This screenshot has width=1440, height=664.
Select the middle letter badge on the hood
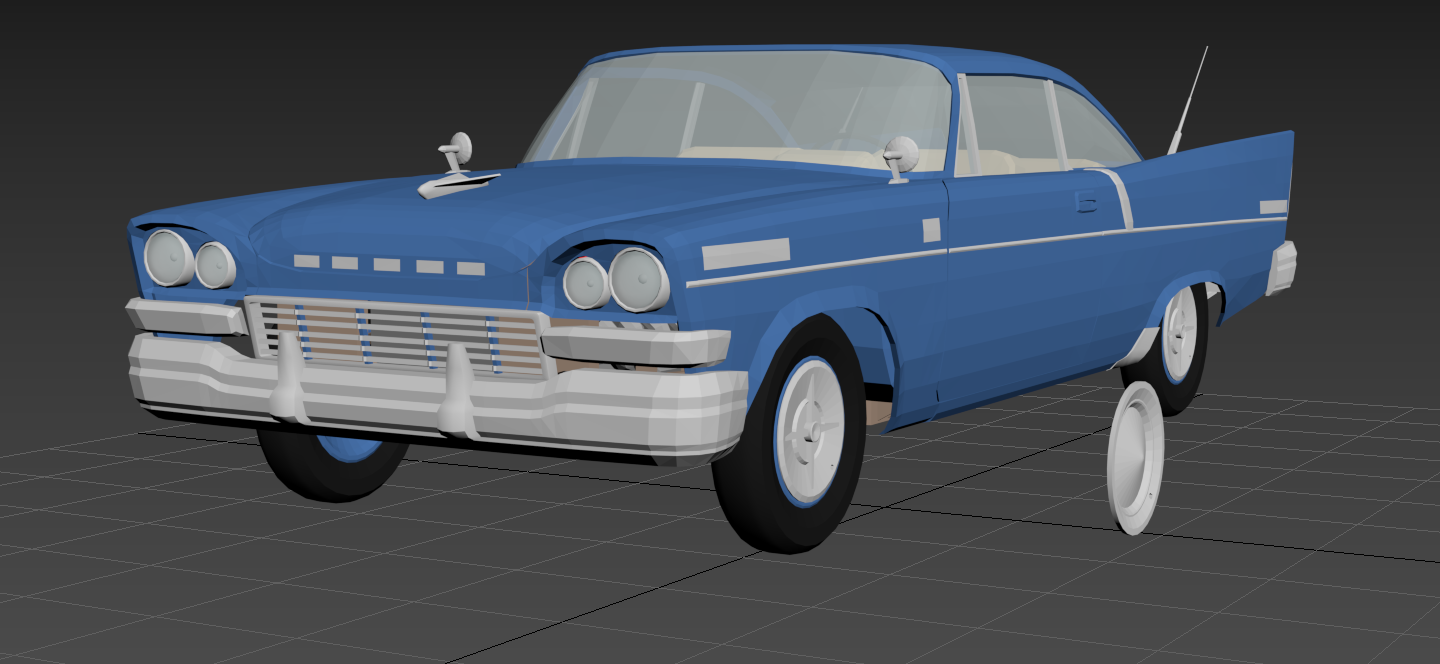coord(387,265)
